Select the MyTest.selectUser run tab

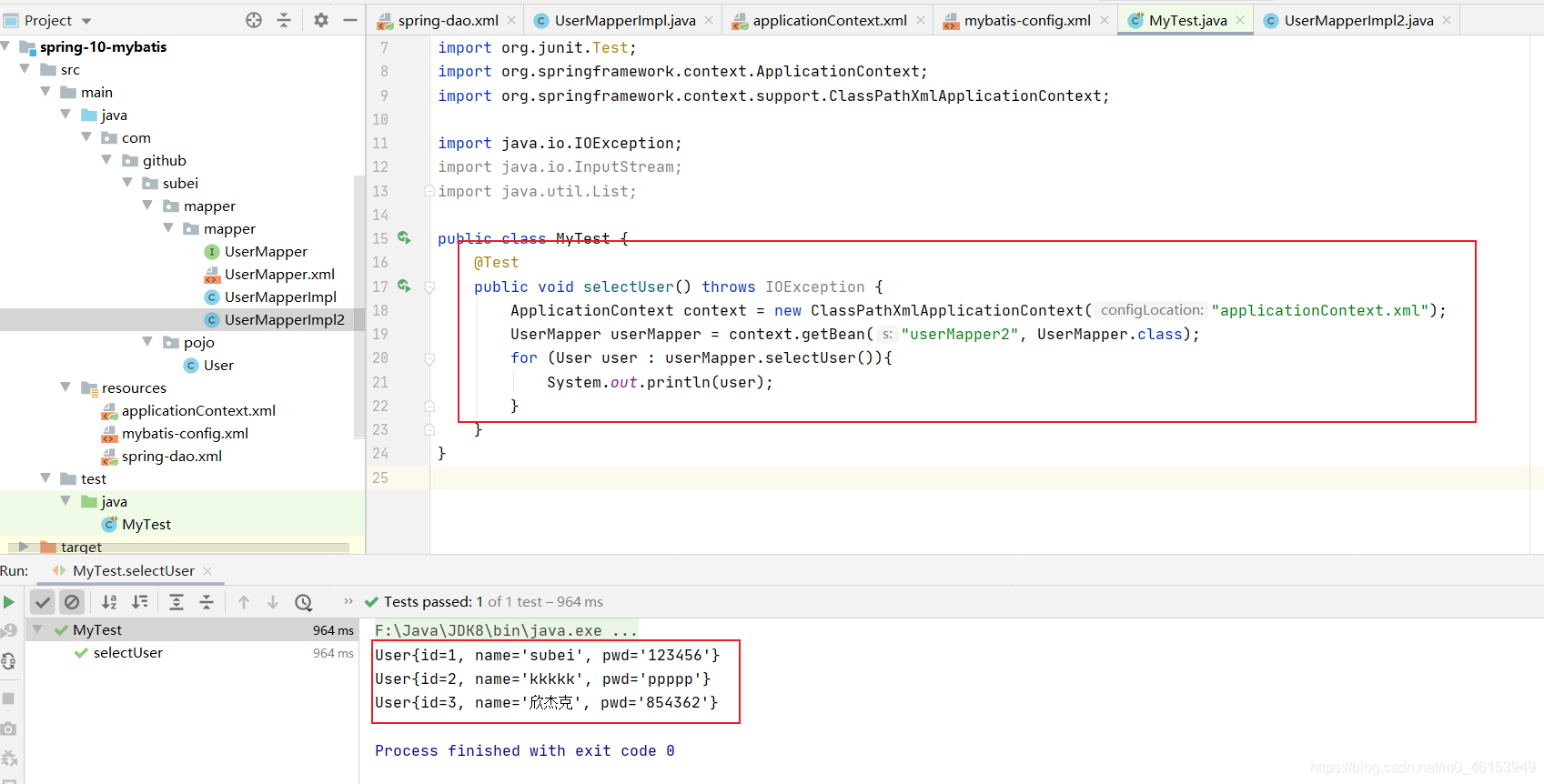[x=133, y=571]
